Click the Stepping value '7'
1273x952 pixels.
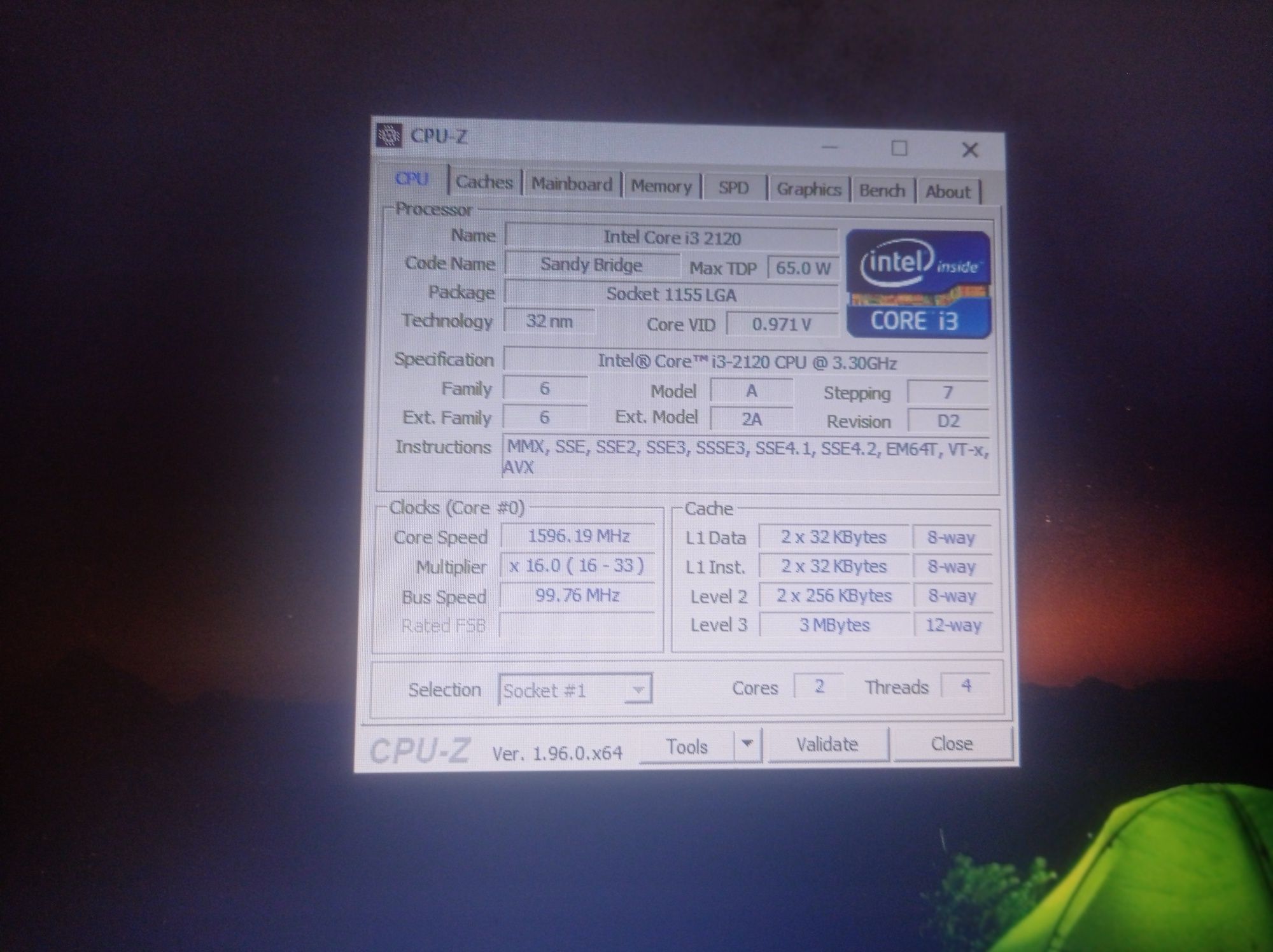(948, 392)
